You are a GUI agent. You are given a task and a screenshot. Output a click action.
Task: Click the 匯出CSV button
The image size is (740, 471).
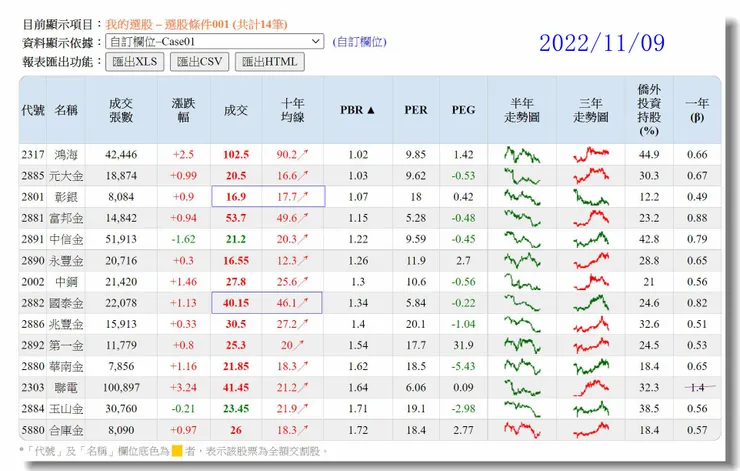[x=199, y=62]
